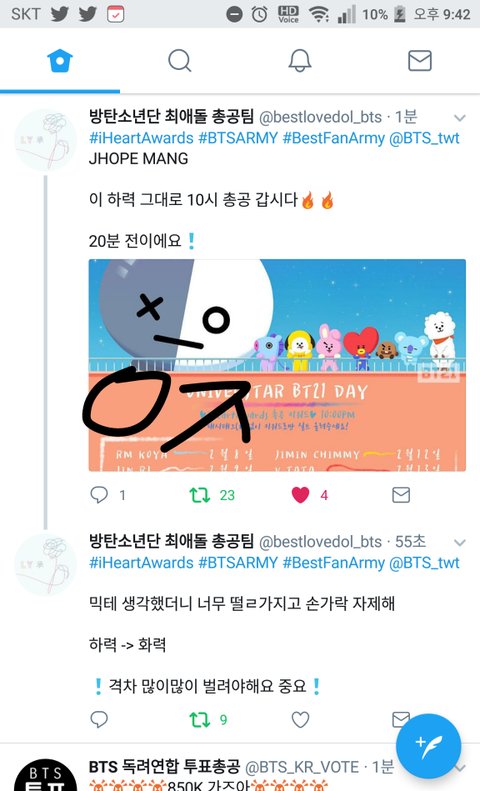
Task: Open @BTS_twt mention in second tweet
Action: pyautogui.click(x=425, y=562)
